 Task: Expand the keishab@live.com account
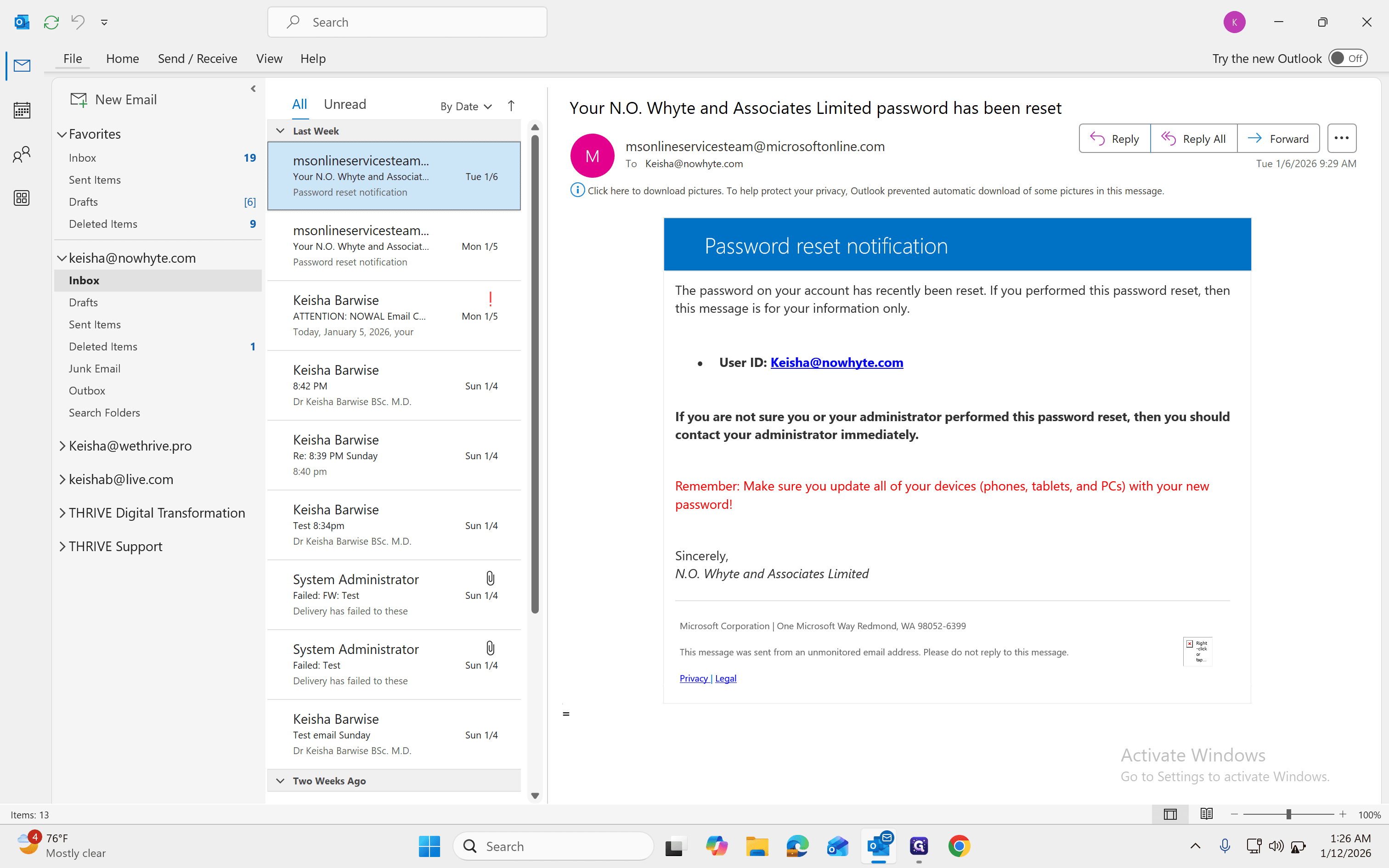point(62,479)
